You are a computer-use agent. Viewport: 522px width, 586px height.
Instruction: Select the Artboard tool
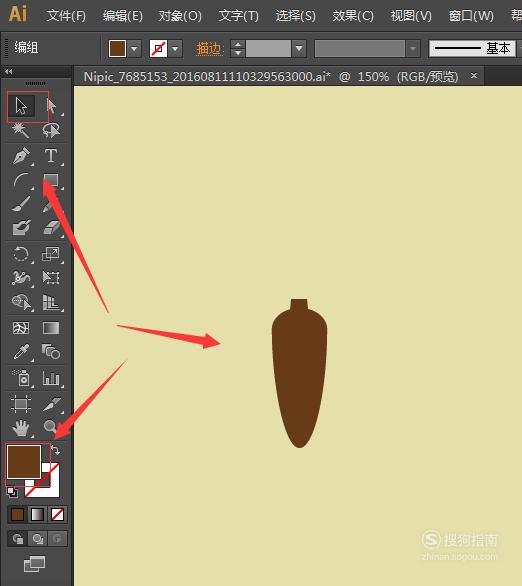pos(21,404)
